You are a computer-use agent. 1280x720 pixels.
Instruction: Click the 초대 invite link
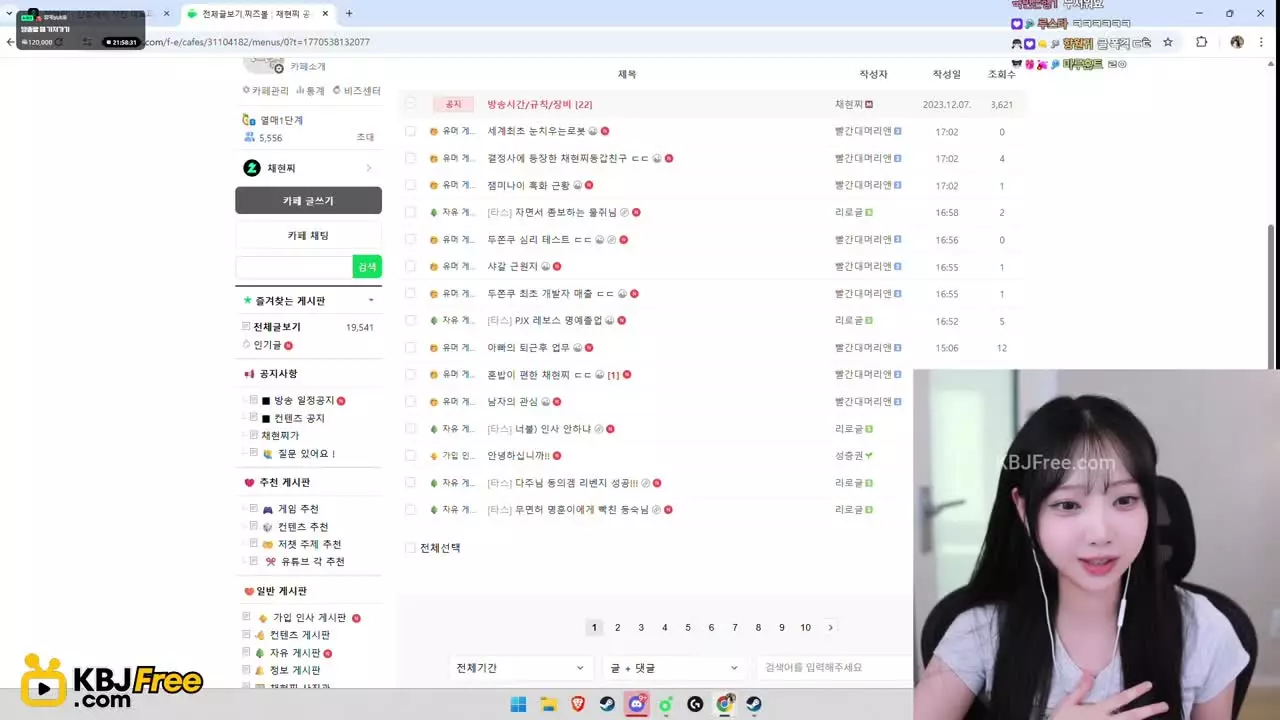[x=365, y=138]
